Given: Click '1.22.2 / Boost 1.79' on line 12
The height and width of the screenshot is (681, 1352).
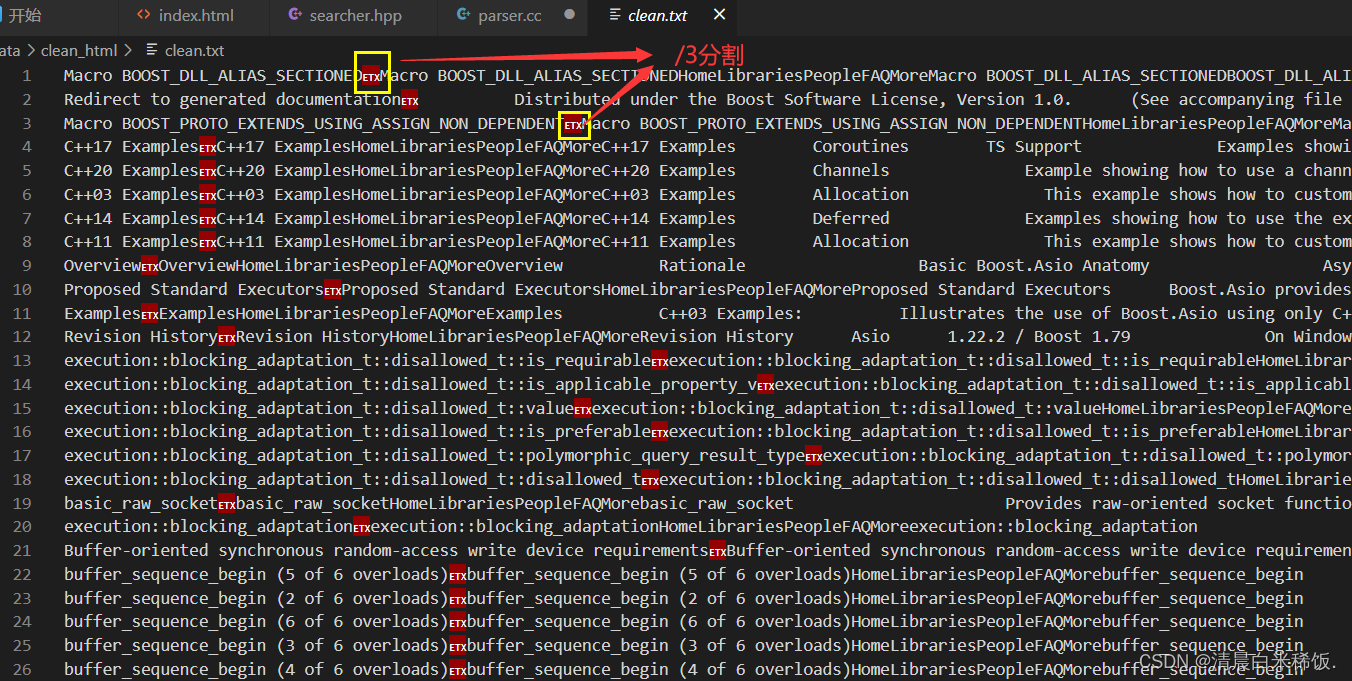Looking at the screenshot, I should [1039, 337].
